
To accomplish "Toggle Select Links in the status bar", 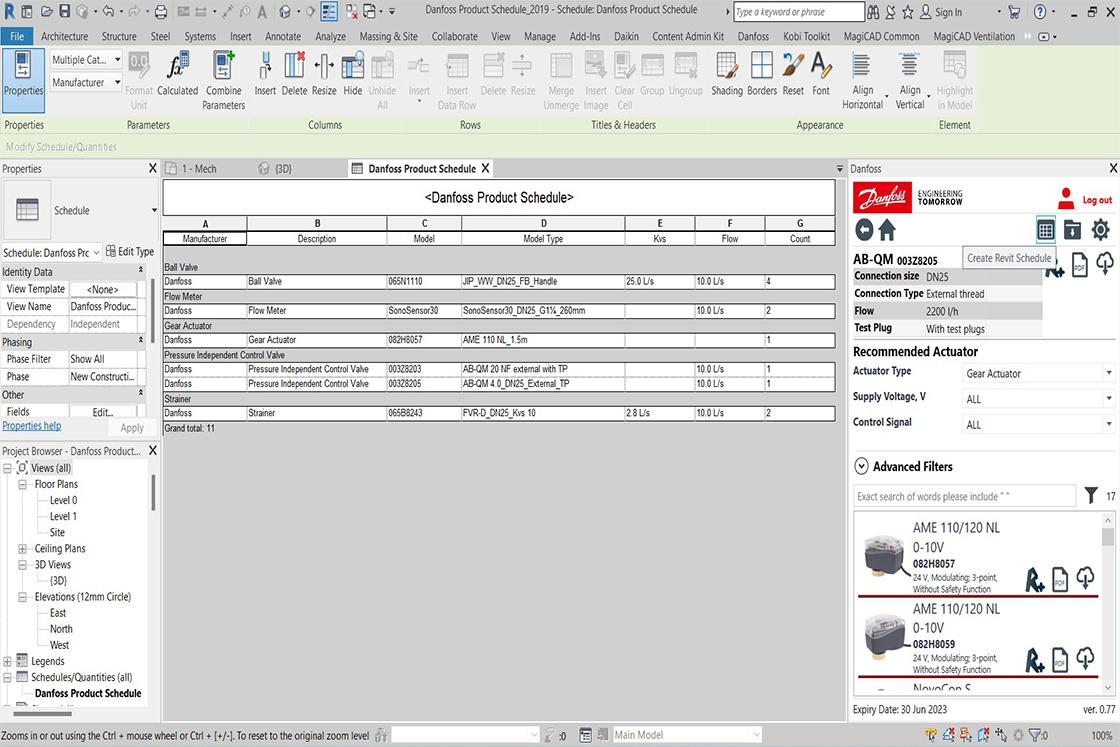I will coord(930,734).
